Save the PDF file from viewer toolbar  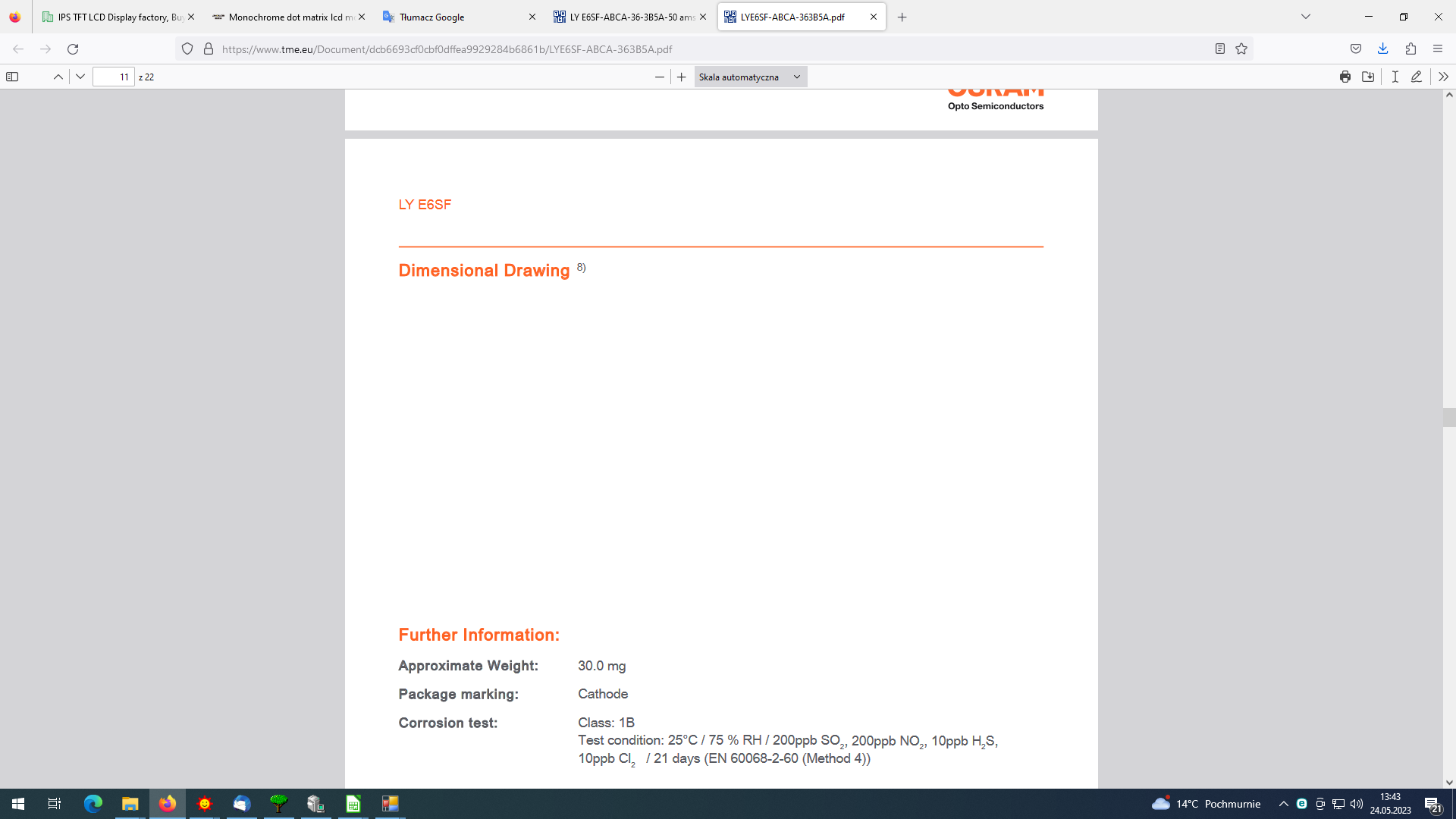point(1368,77)
